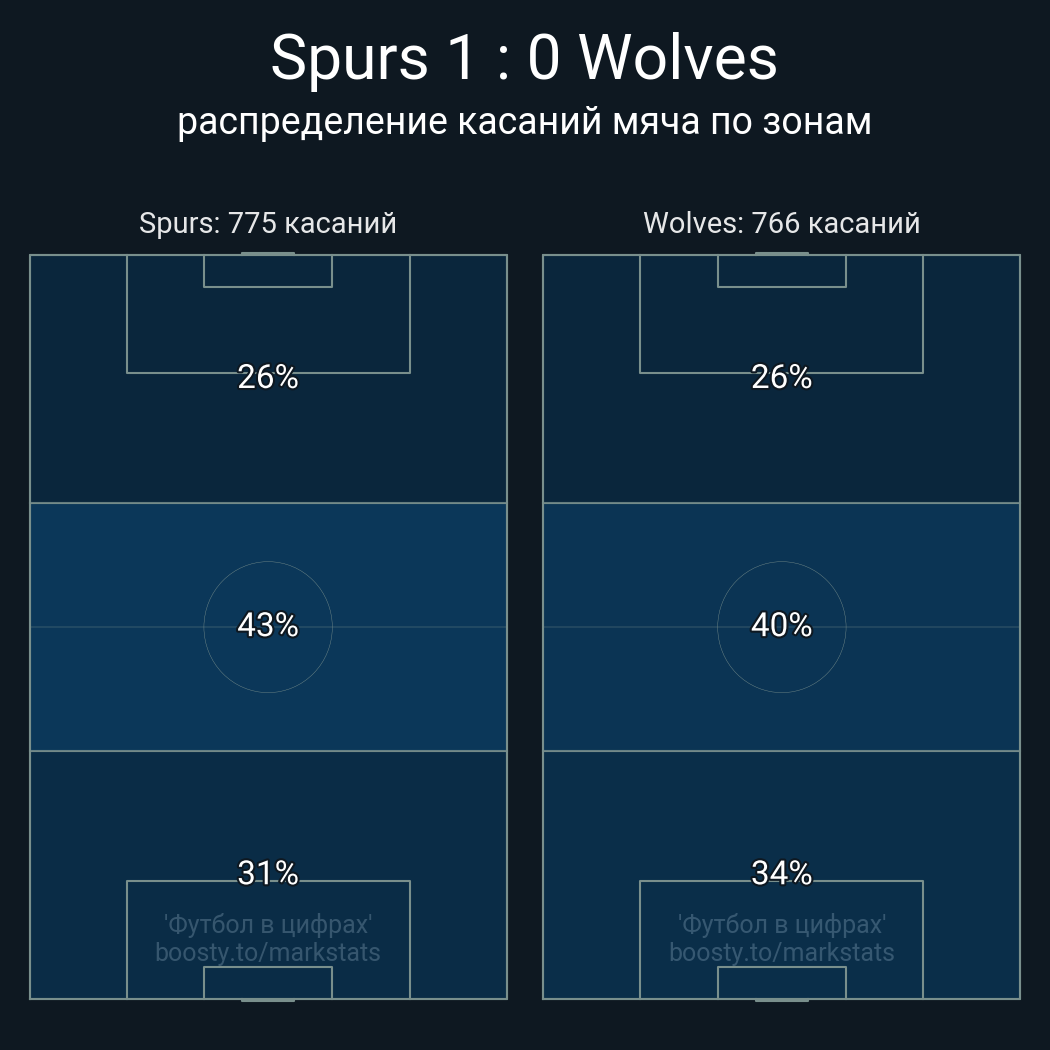The height and width of the screenshot is (1050, 1050).
Task: Click 'Футбол в цифрах' watermark on Spurs pitch
Action: click(268, 924)
